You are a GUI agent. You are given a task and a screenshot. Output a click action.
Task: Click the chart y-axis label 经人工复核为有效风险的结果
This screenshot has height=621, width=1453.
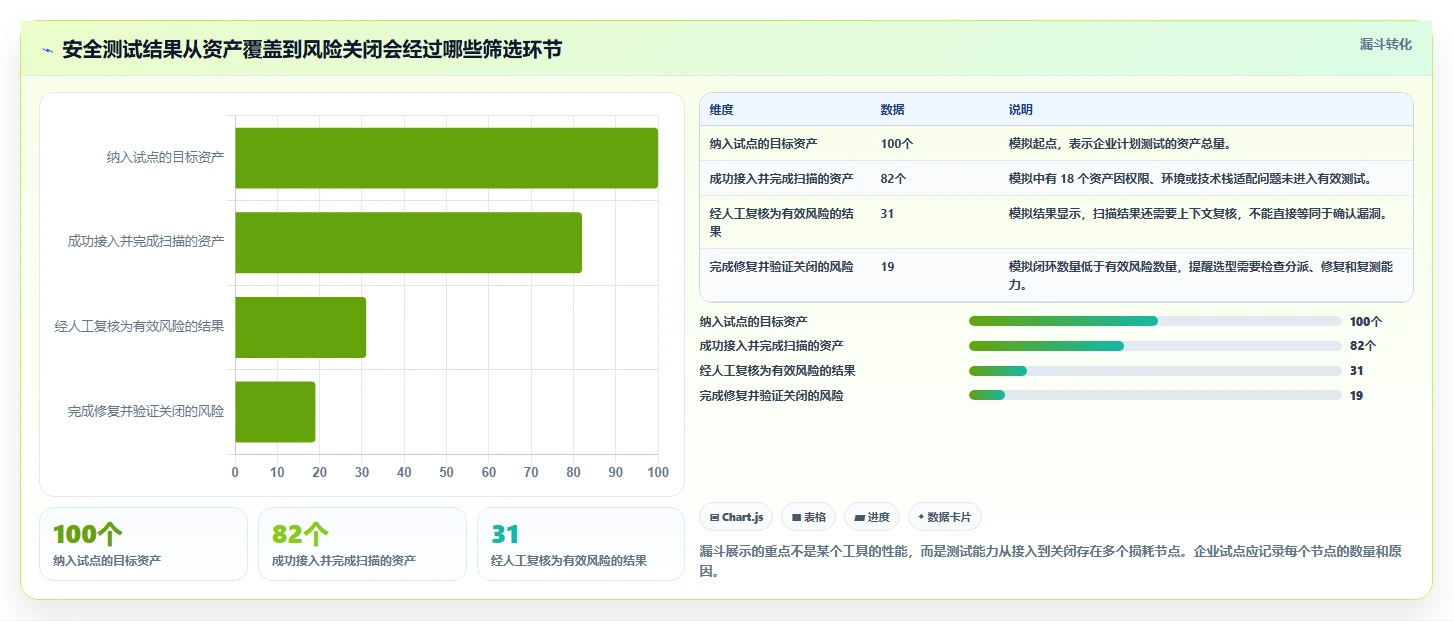click(x=140, y=327)
